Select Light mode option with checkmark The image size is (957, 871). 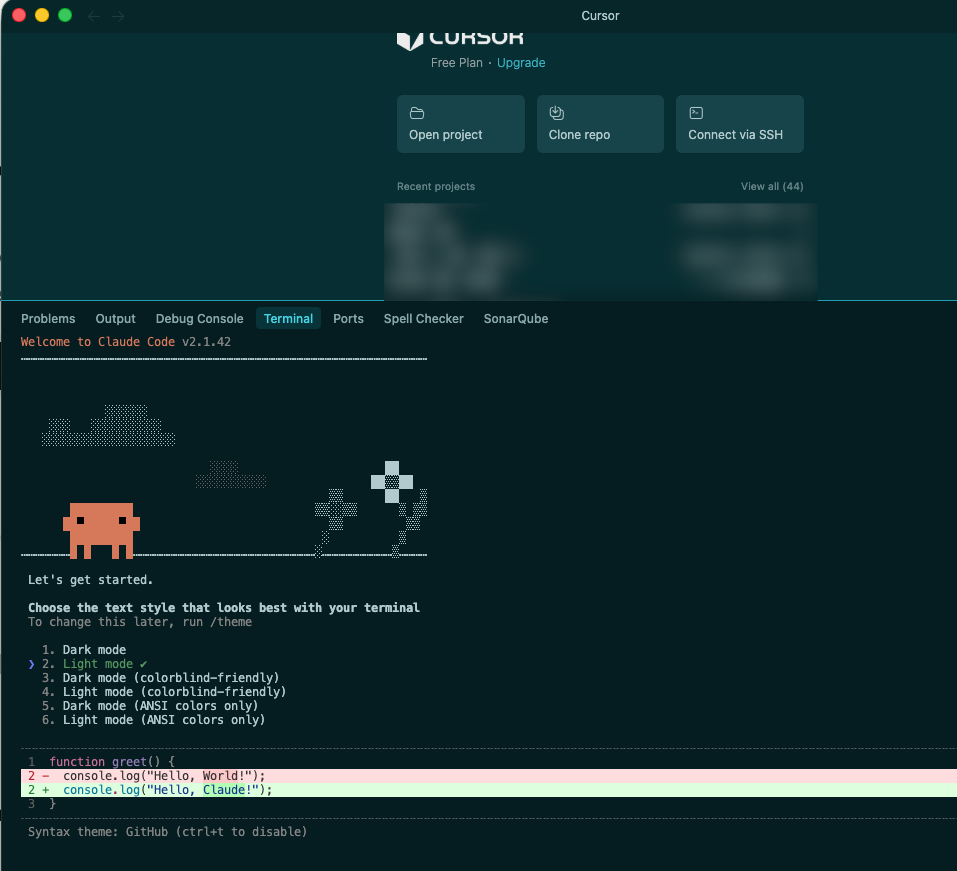98,664
